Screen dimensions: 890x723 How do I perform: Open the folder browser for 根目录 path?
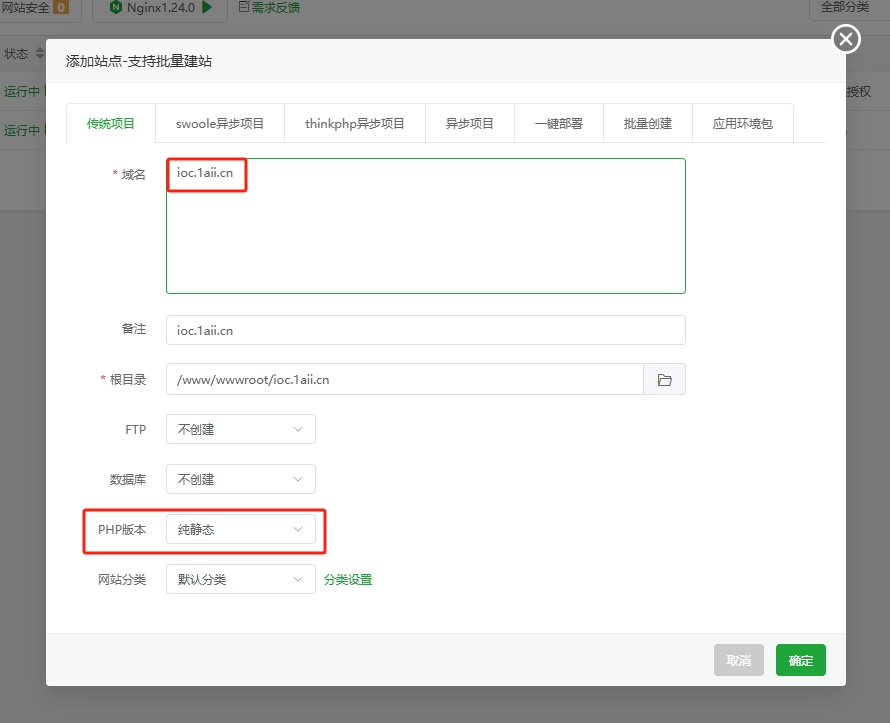coord(665,379)
